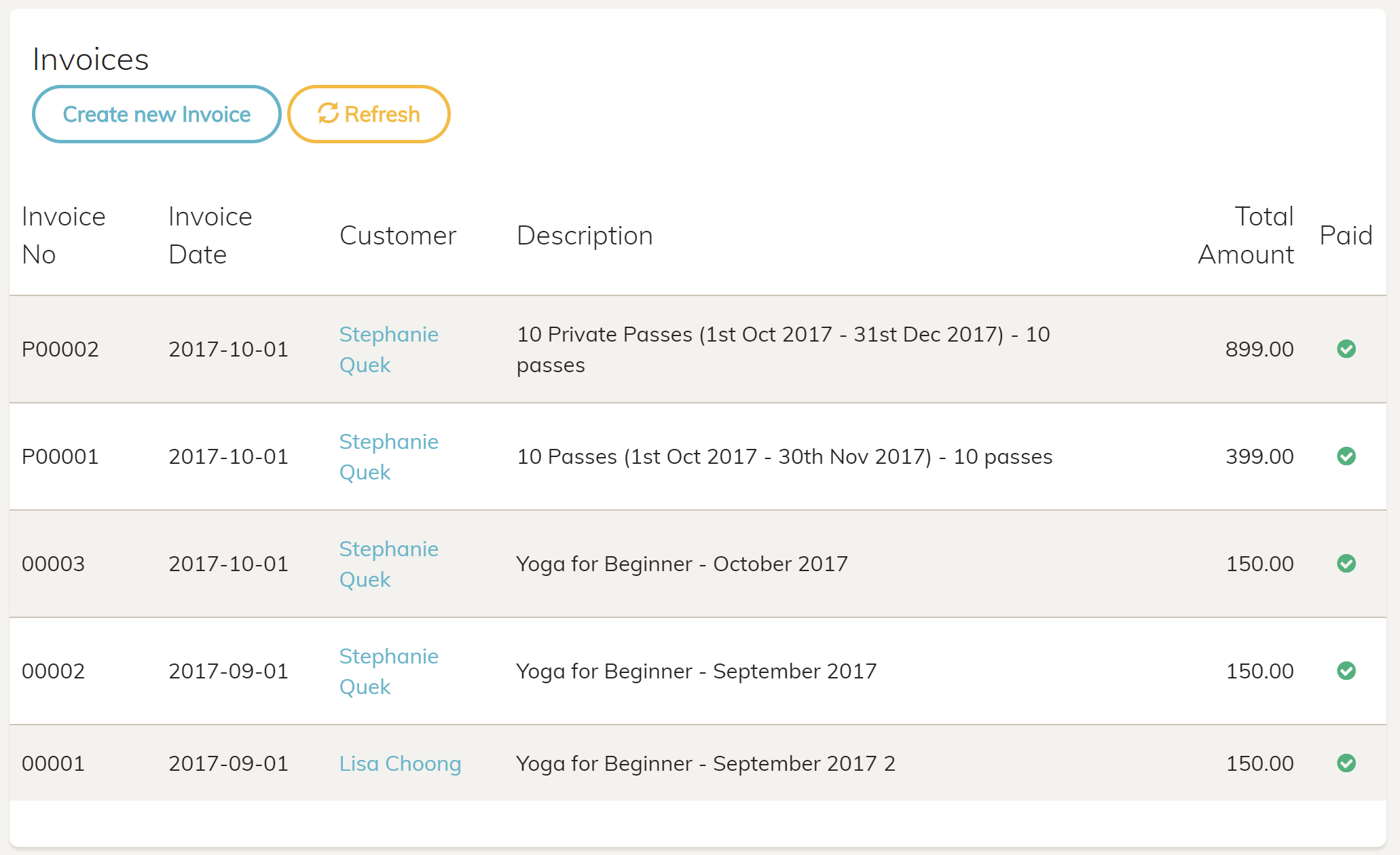The height and width of the screenshot is (855, 1400).
Task: Click the Invoice Date column header
Action: pos(210,235)
